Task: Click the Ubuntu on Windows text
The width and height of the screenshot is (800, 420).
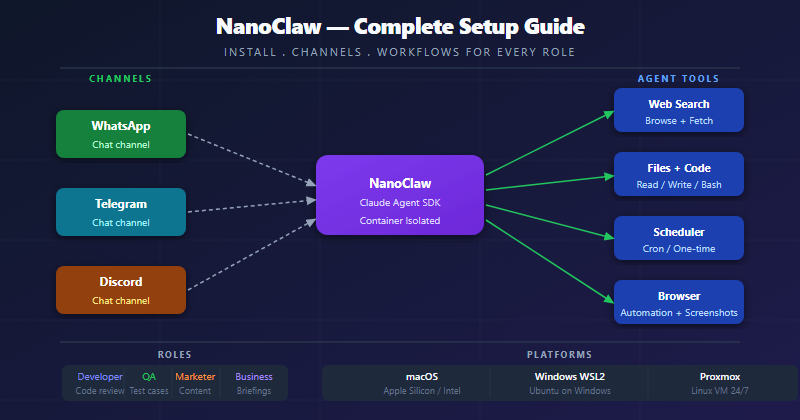Action: click(x=569, y=391)
